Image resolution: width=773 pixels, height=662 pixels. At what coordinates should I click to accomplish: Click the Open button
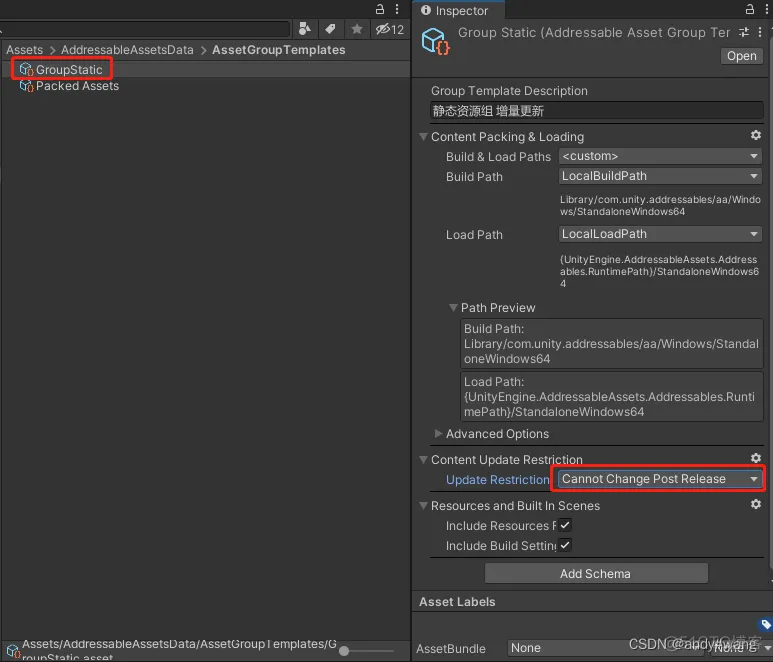pos(741,56)
